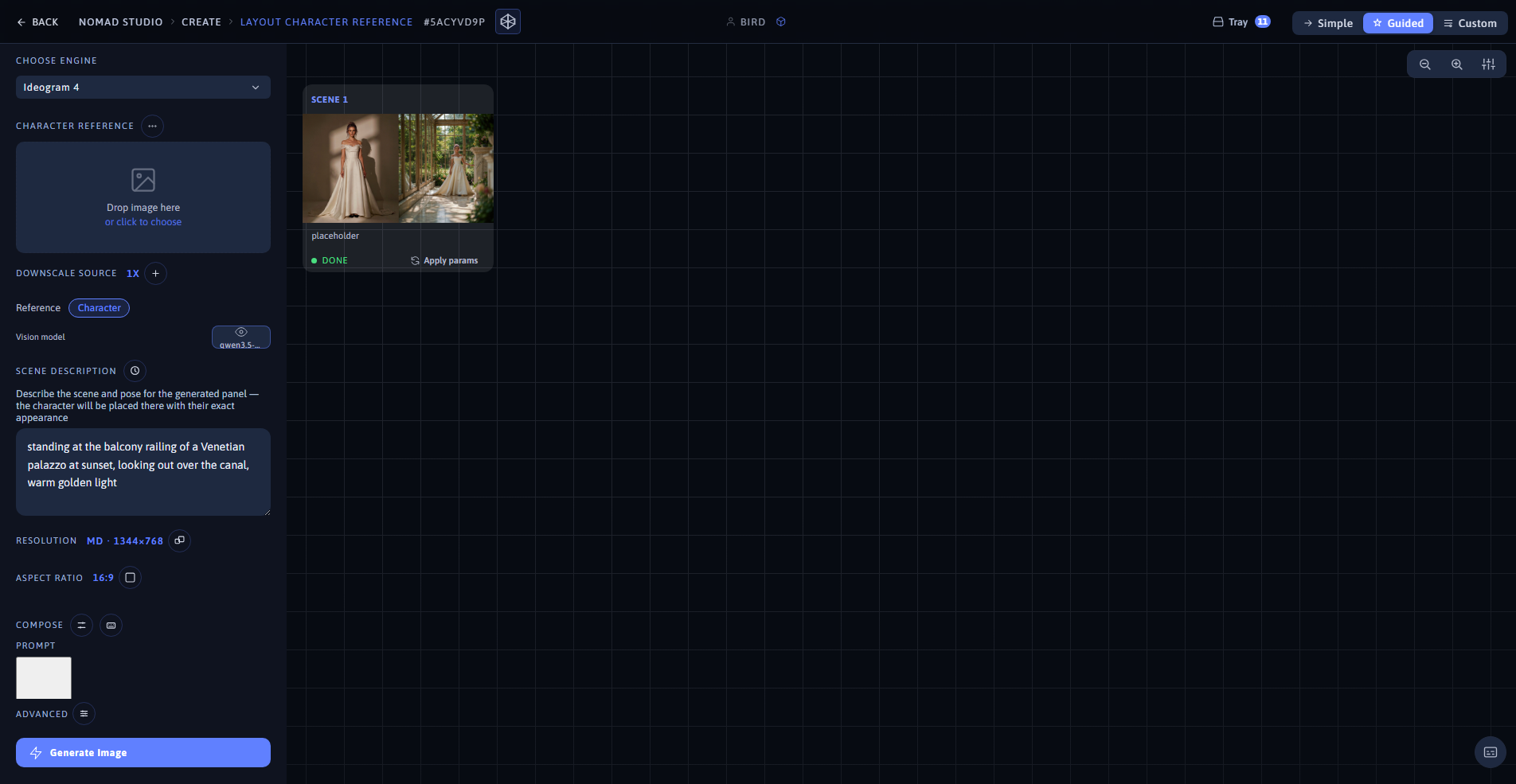Open the Tray with 11 items

click(1241, 22)
